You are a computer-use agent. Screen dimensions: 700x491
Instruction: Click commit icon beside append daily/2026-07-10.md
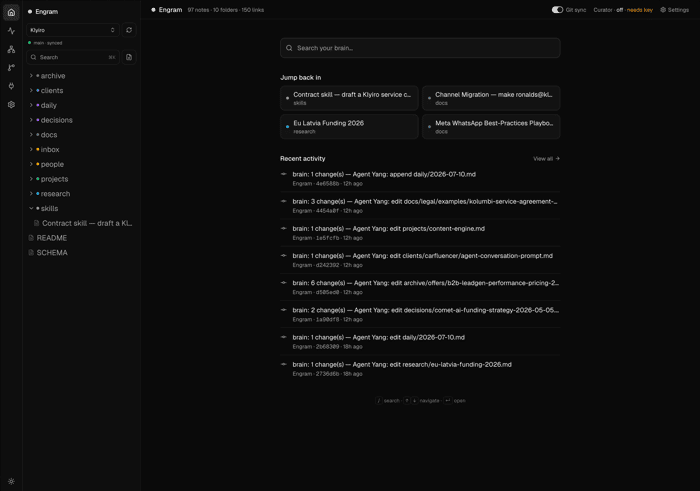coord(283,174)
